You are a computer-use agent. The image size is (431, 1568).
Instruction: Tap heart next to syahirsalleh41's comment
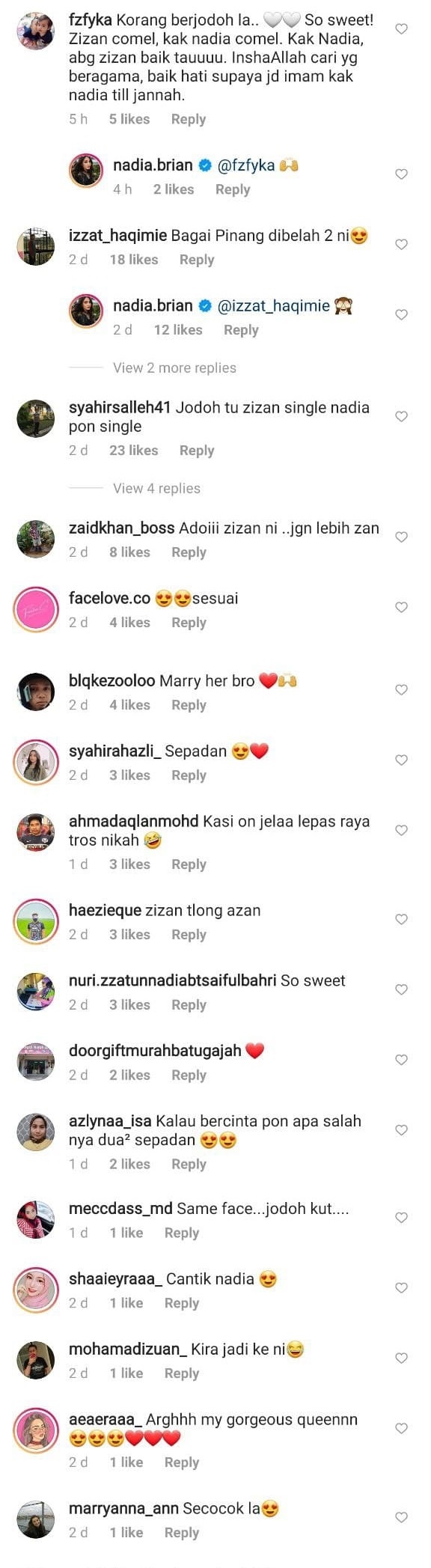pyautogui.click(x=401, y=417)
